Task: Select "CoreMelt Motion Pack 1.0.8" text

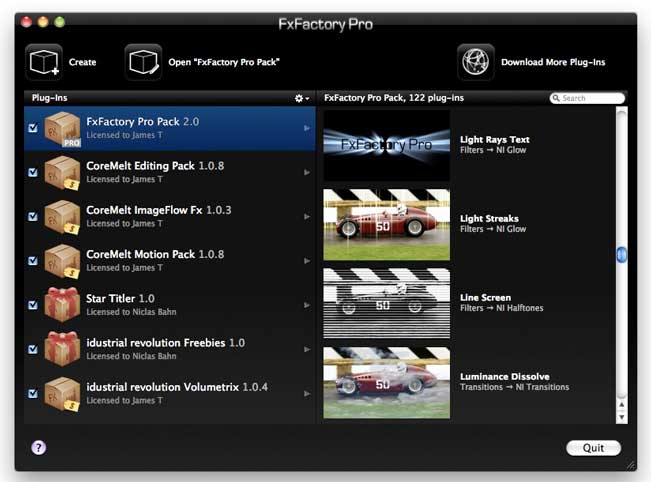Action: click(155, 254)
